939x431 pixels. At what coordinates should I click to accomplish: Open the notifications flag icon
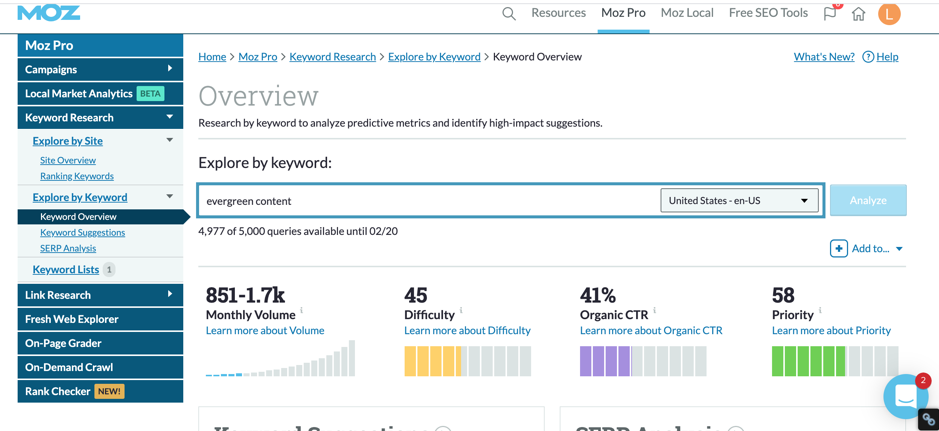(830, 13)
